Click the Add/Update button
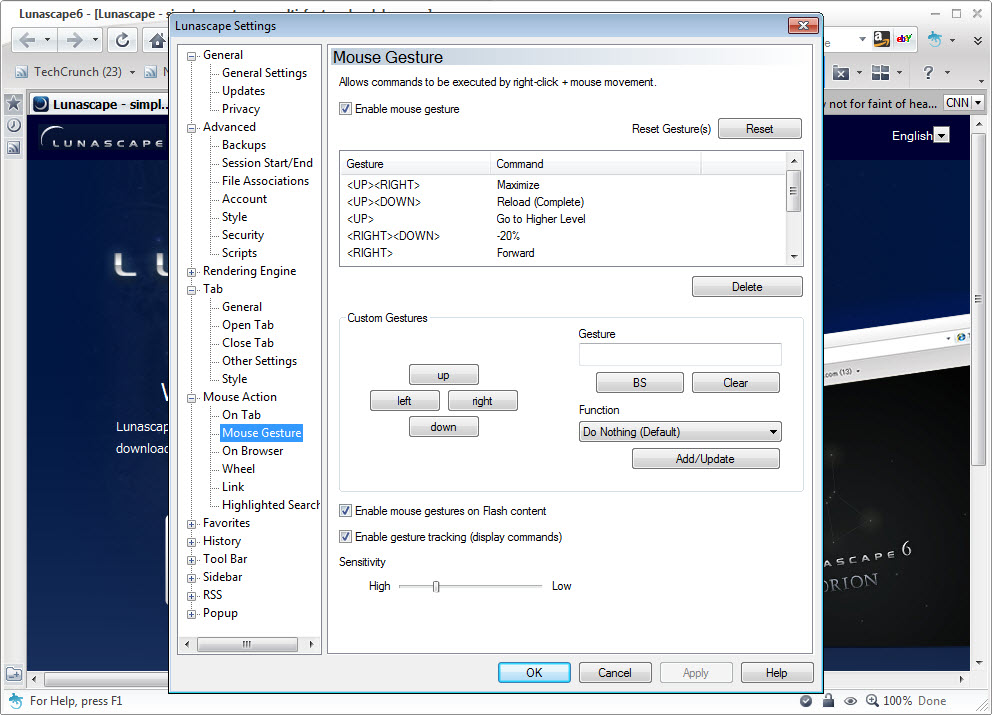Image resolution: width=992 pixels, height=715 pixels. [705, 459]
